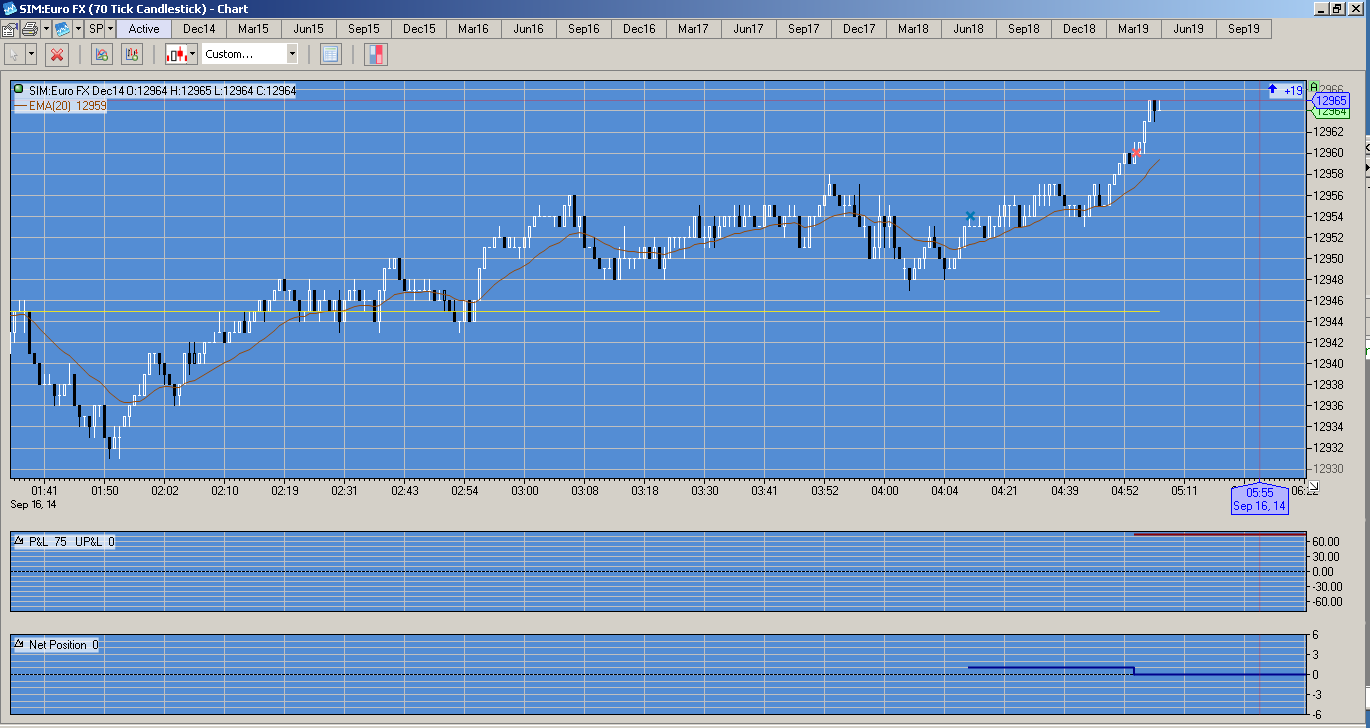Click the candlestick chart type icon

(177, 54)
